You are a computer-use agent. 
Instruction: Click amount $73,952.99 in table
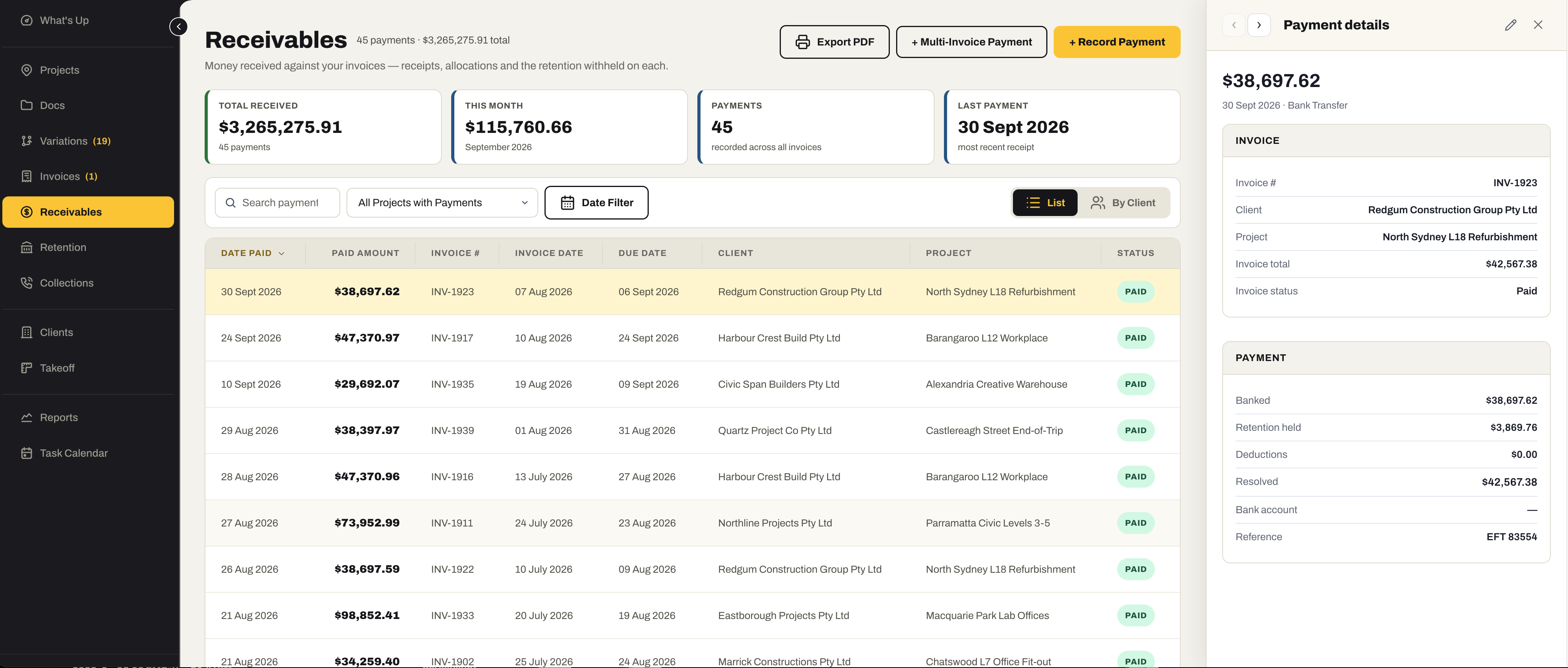[x=367, y=523]
